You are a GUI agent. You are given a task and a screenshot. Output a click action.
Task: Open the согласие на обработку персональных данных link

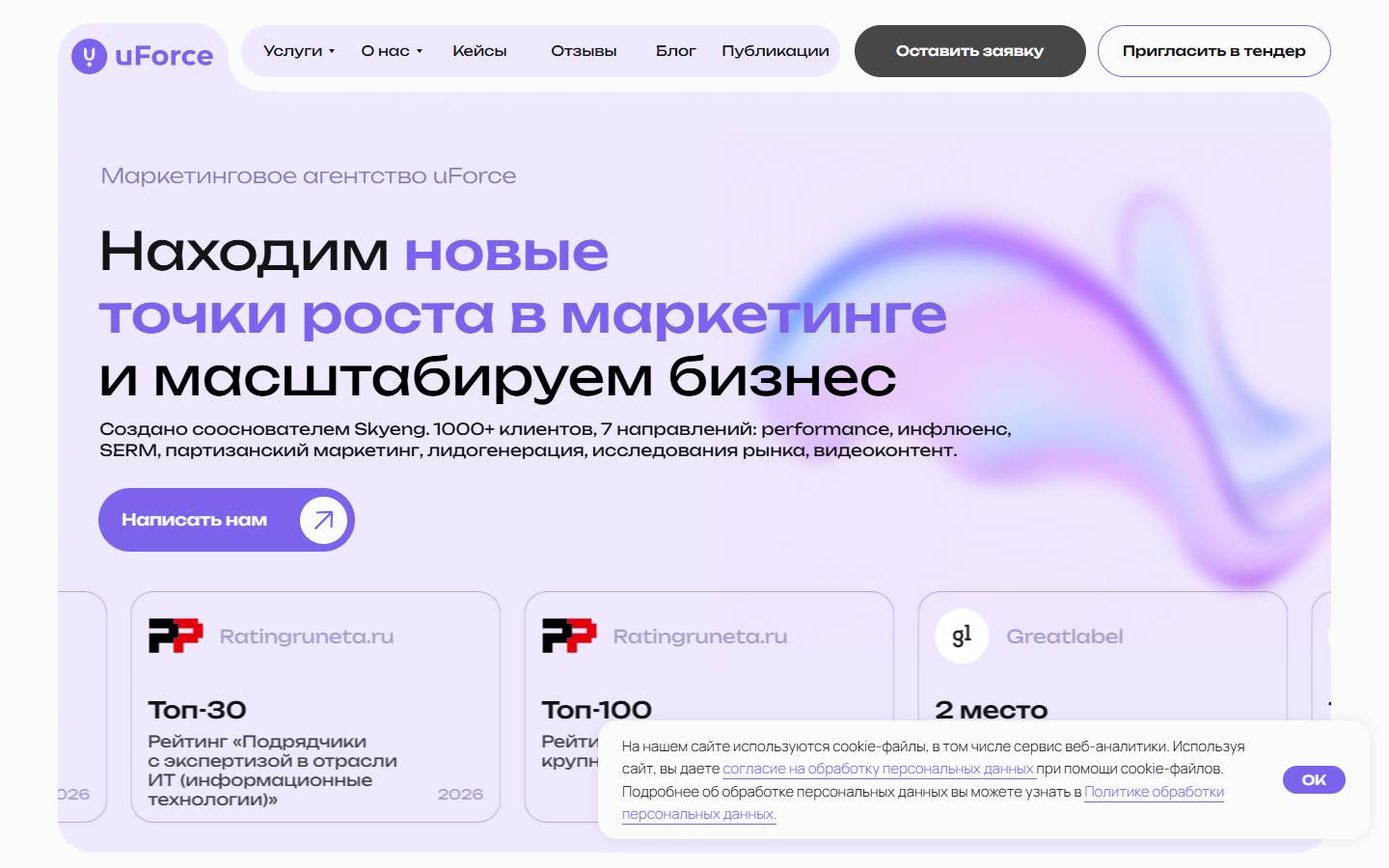point(879,769)
